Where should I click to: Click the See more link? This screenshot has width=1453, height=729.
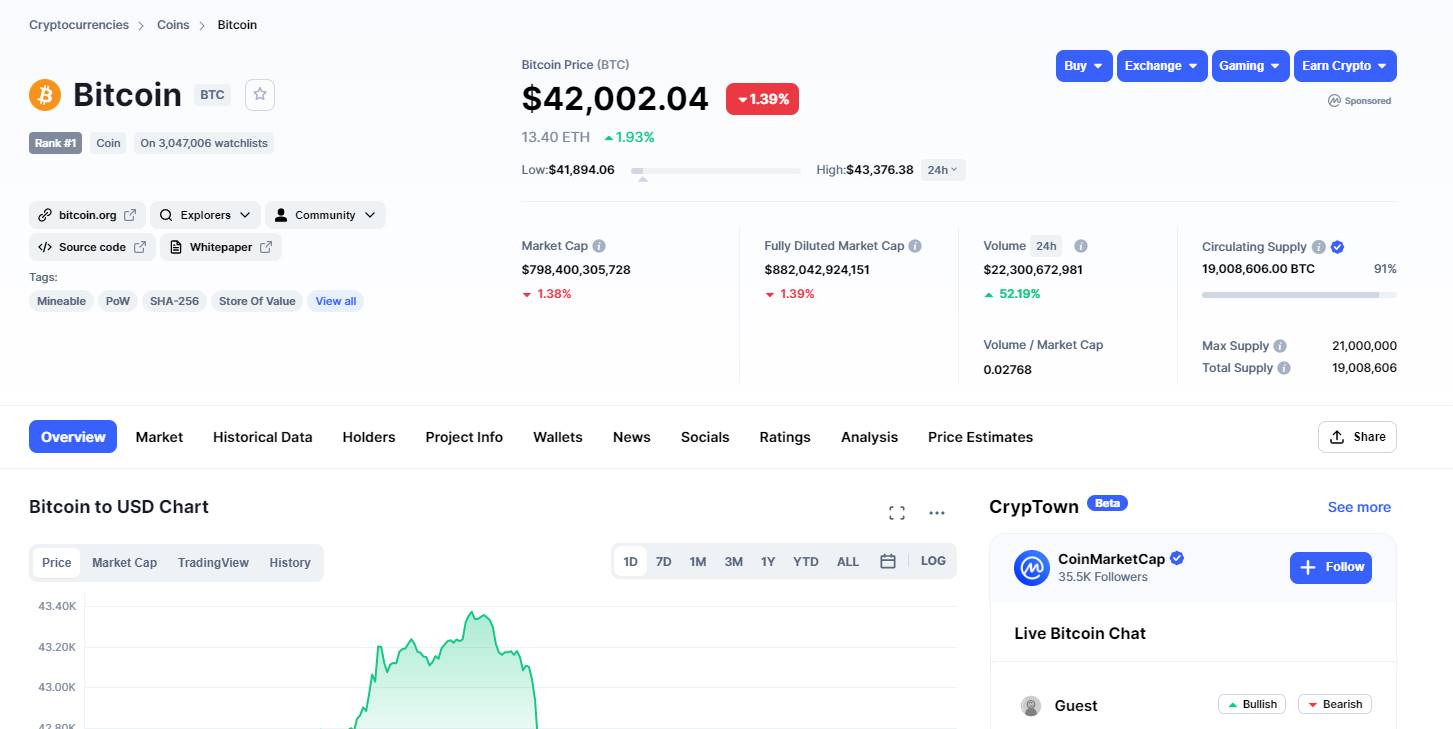coord(1359,507)
